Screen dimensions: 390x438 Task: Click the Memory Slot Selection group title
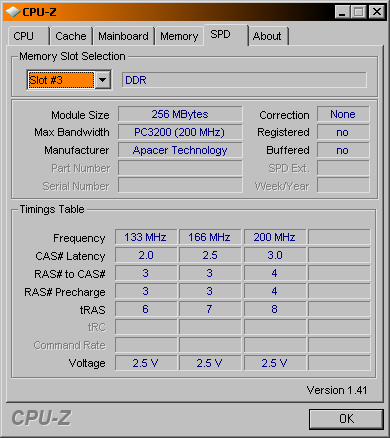[x=72, y=56]
